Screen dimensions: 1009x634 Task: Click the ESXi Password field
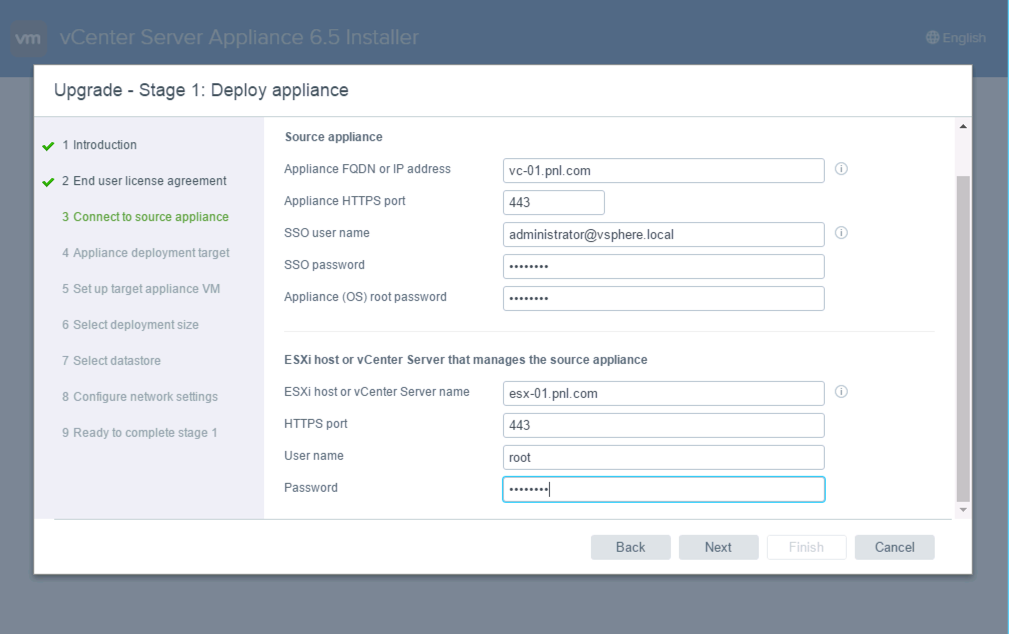(663, 489)
